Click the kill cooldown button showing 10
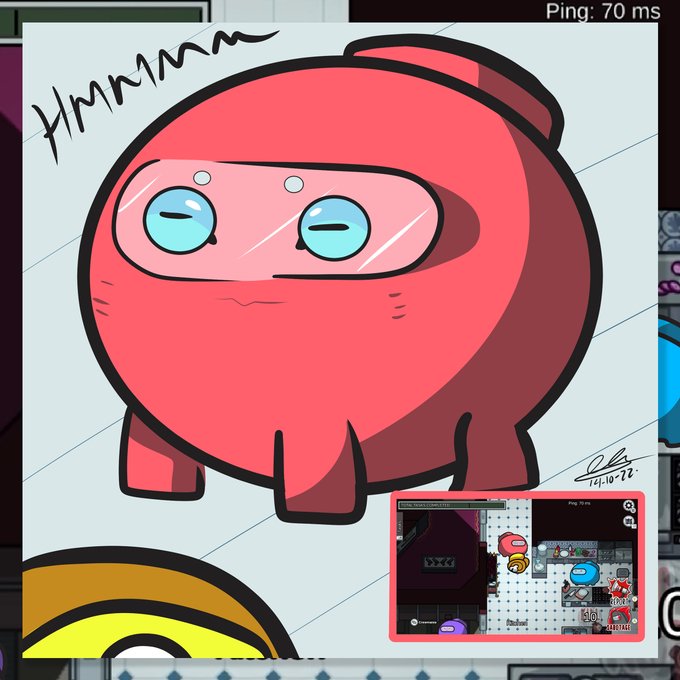Image resolution: width=680 pixels, height=680 pixels. pyautogui.click(x=591, y=617)
